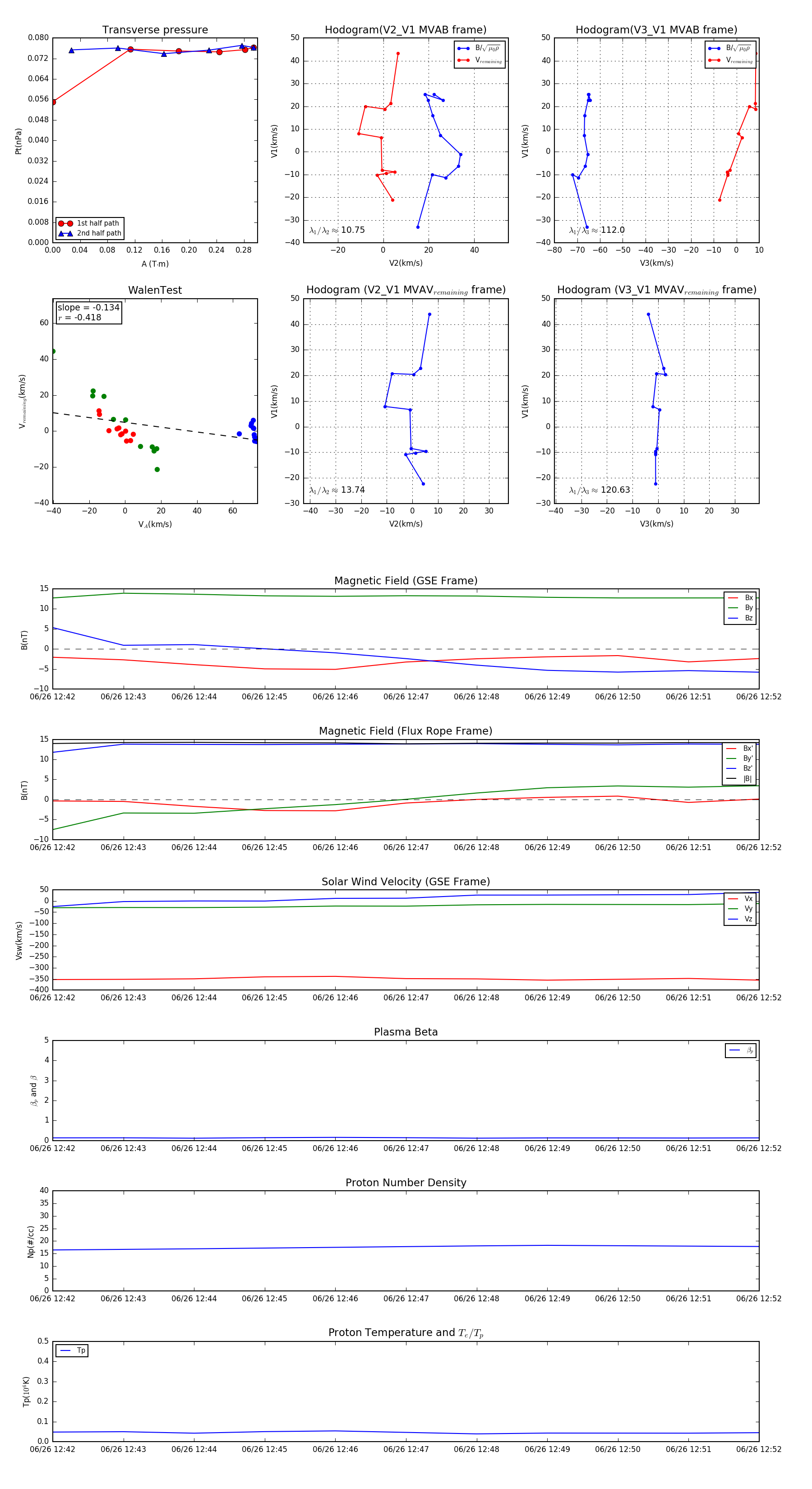Click the eigenvalue ratio value 112.0
This screenshot has width=812, height=1489.
(613, 230)
